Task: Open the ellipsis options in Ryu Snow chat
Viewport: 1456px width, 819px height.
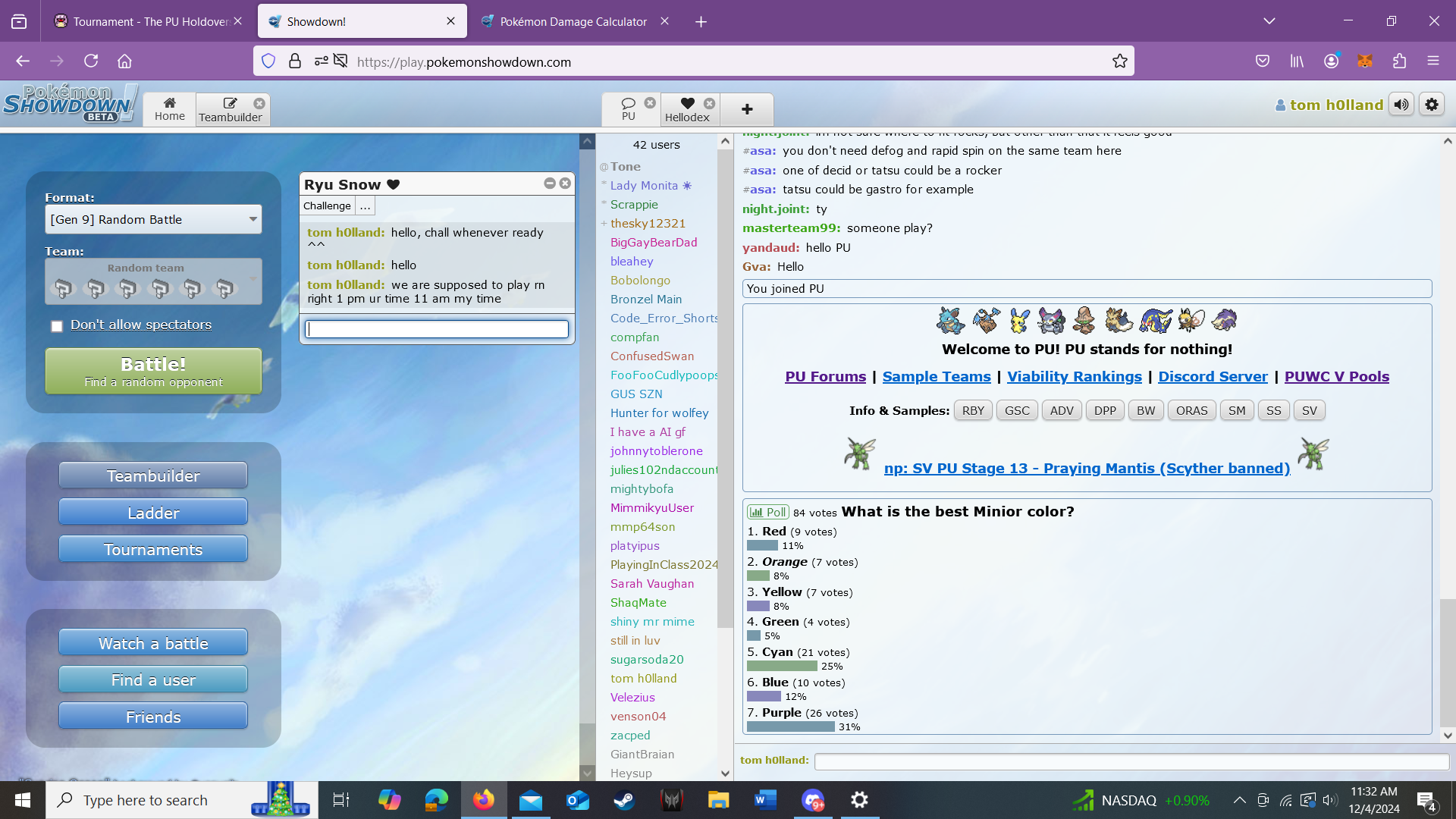Action: 365,206
